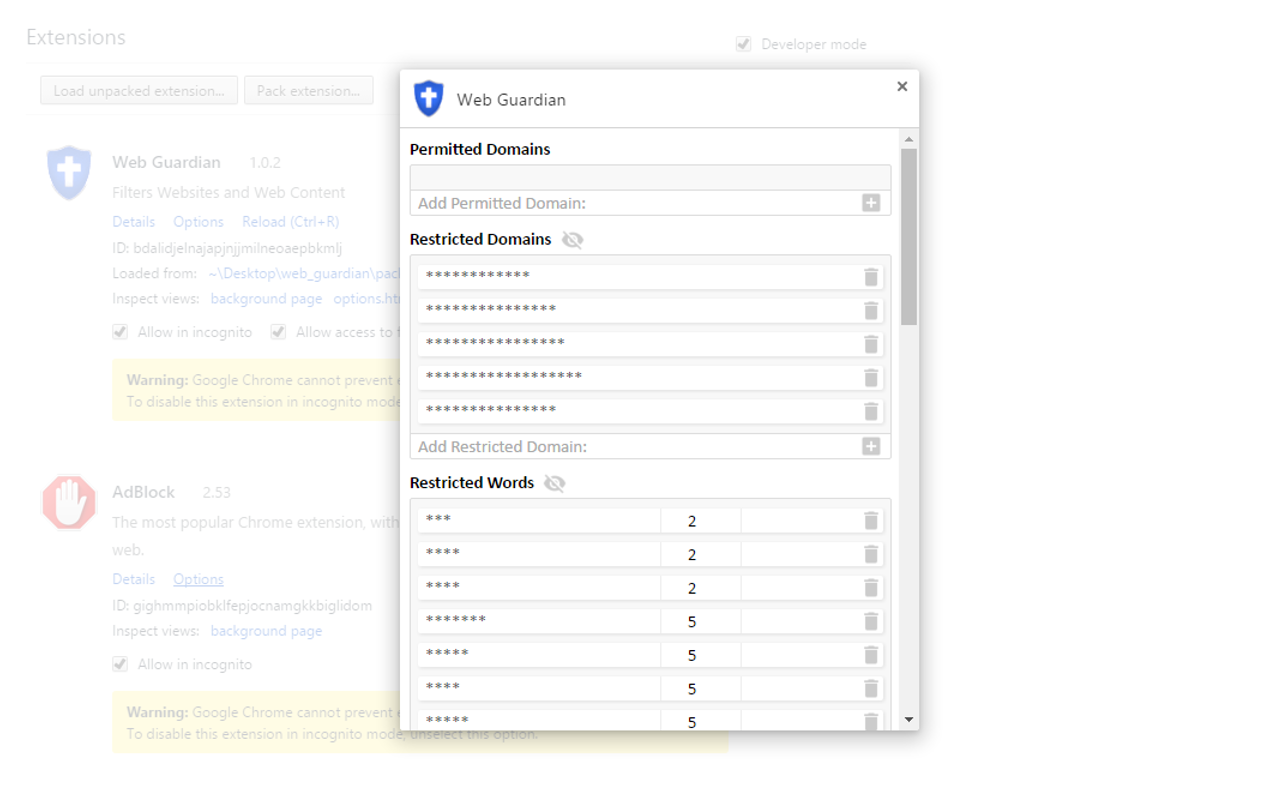Click the dialog scrollbar up arrow
Screen dimensions: 1280x800
[908, 139]
